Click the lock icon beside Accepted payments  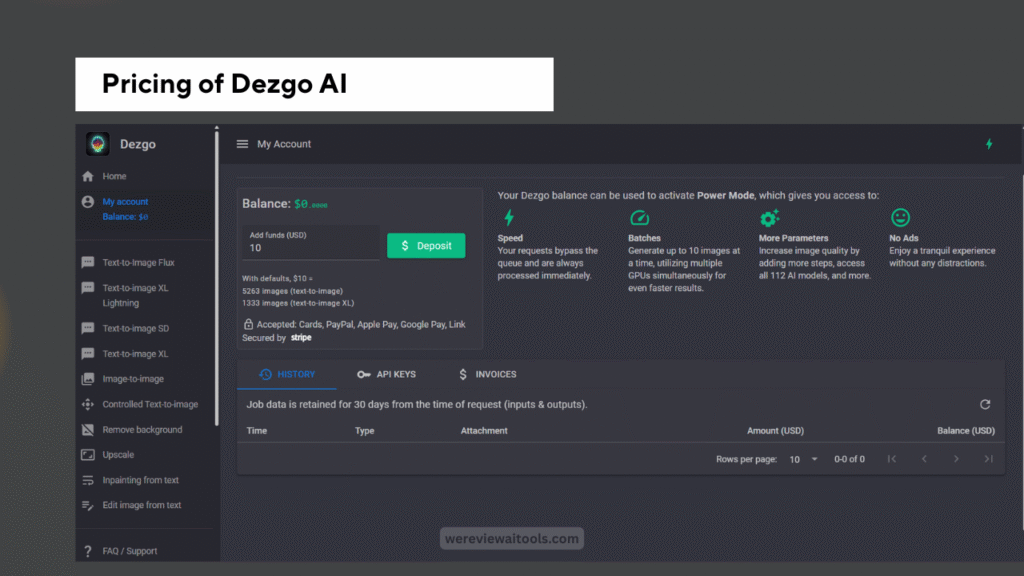248,324
